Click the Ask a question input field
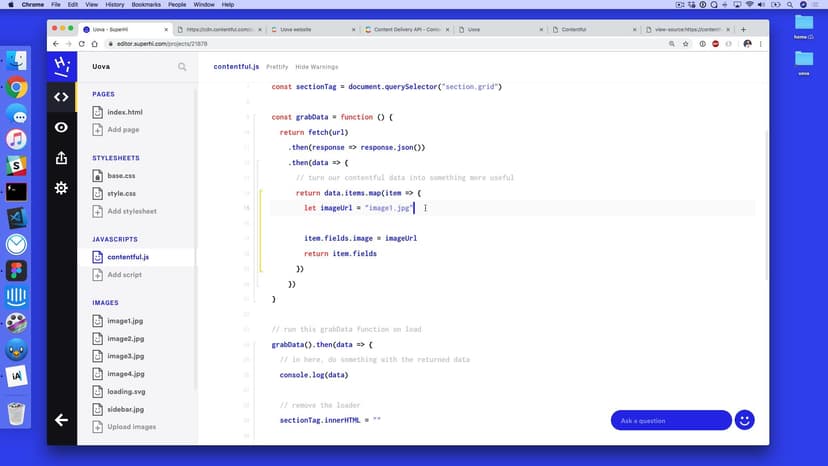This screenshot has height=466, width=828. tap(670, 420)
